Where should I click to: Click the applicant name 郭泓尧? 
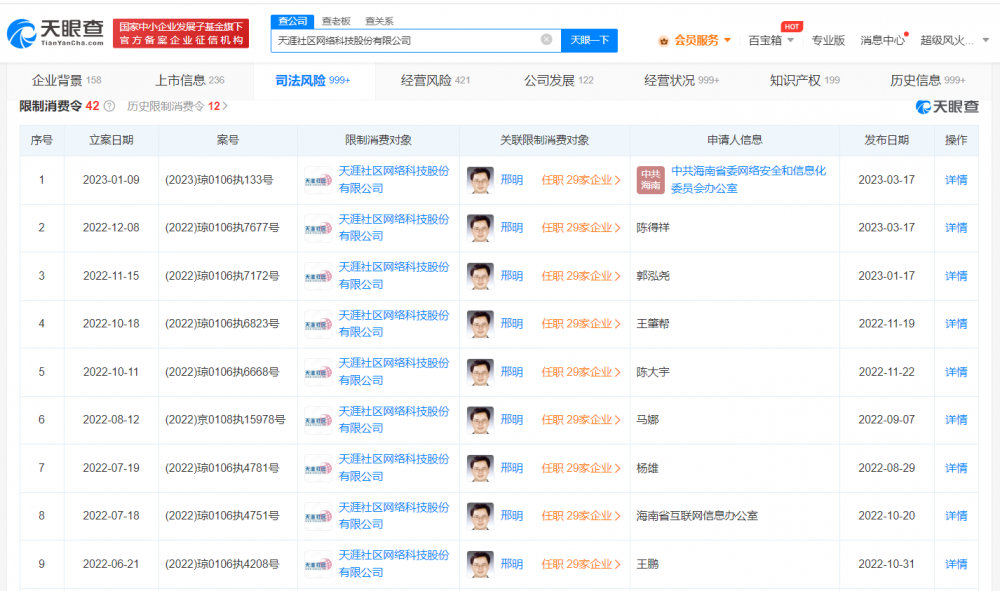[653, 276]
